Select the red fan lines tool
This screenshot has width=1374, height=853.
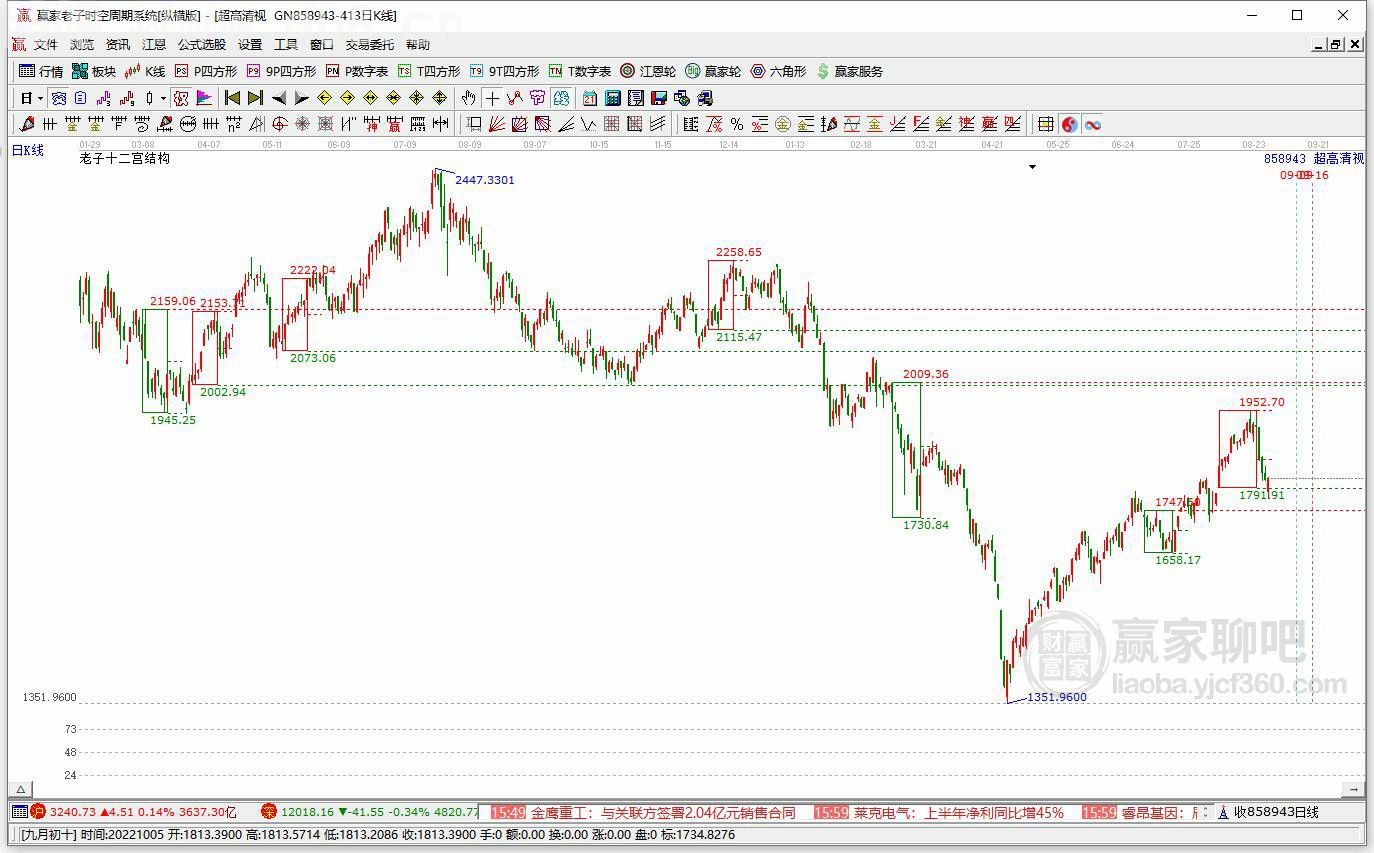[497, 124]
